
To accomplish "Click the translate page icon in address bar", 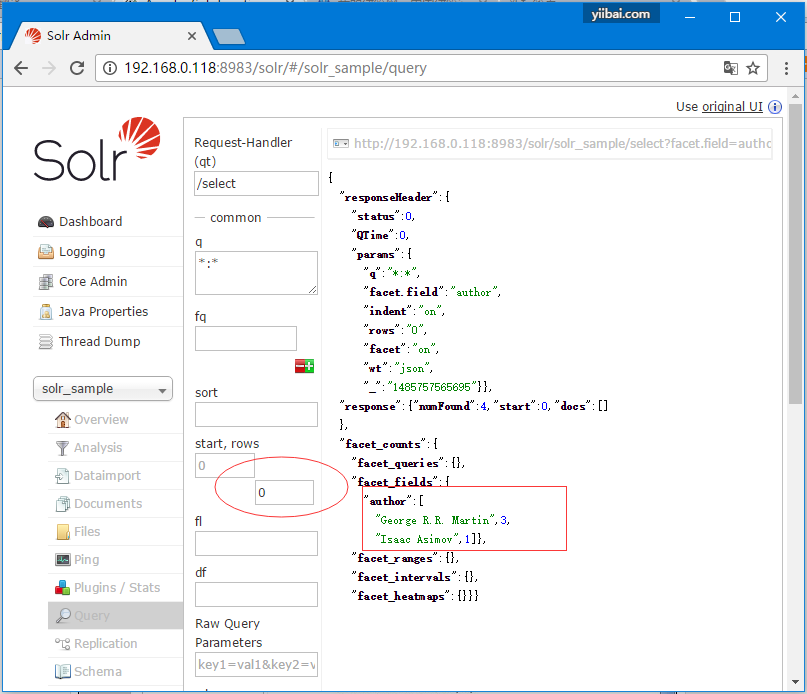I will pos(731,68).
